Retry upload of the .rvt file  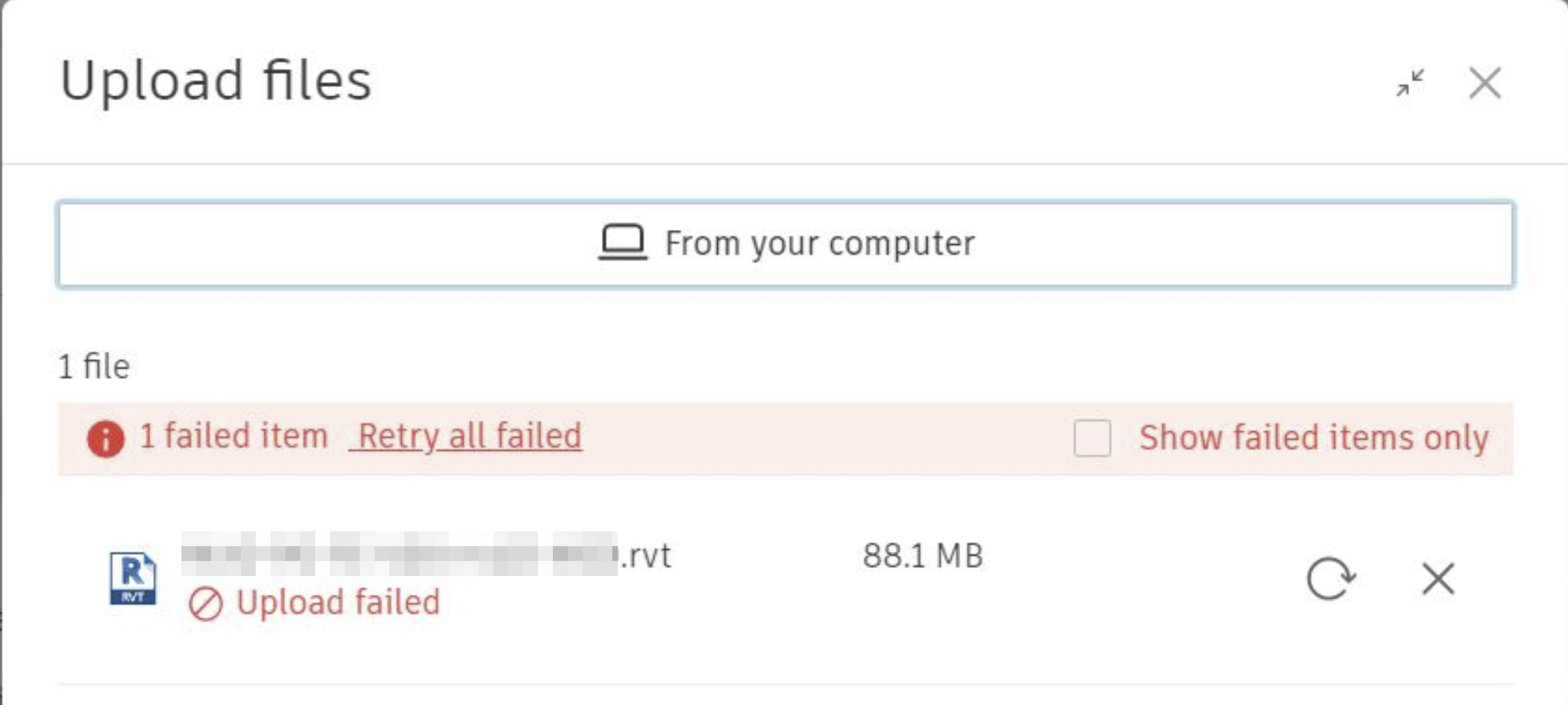(1330, 579)
